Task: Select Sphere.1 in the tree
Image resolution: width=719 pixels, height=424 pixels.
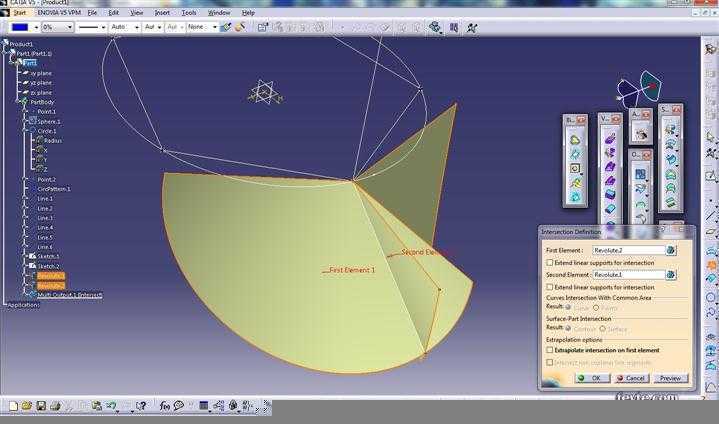Action: point(49,122)
